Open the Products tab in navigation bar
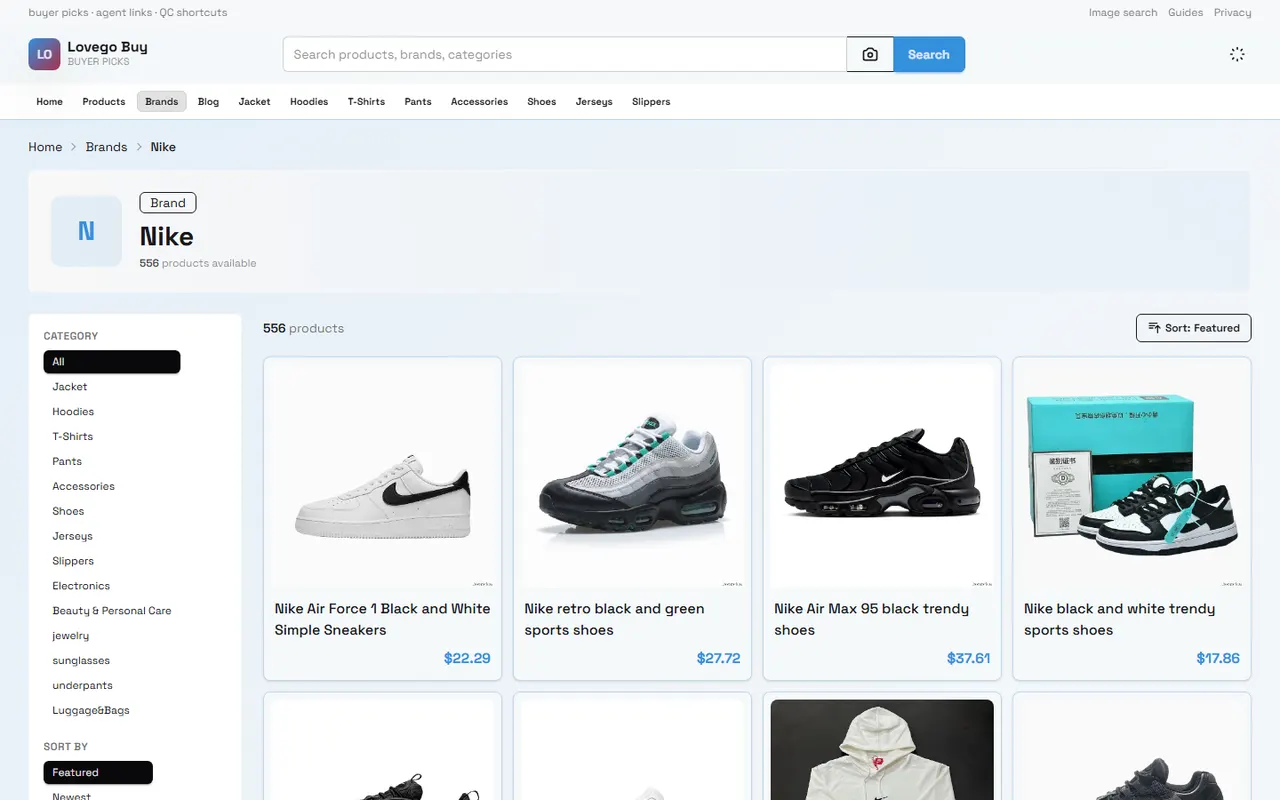This screenshot has height=800, width=1280. click(104, 101)
